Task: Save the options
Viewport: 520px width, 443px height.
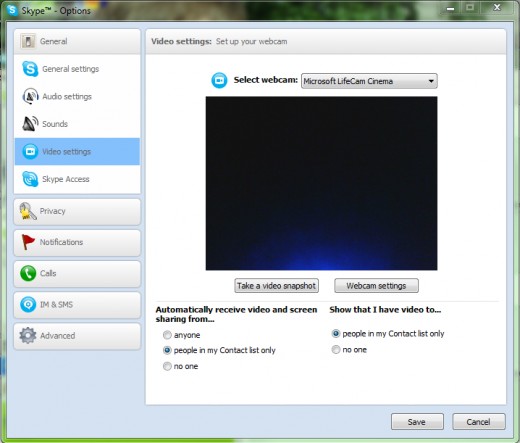Action: click(x=417, y=422)
